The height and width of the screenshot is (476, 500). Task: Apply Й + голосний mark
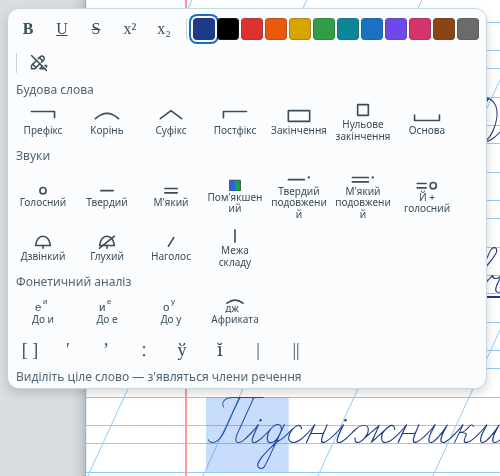[427, 197]
